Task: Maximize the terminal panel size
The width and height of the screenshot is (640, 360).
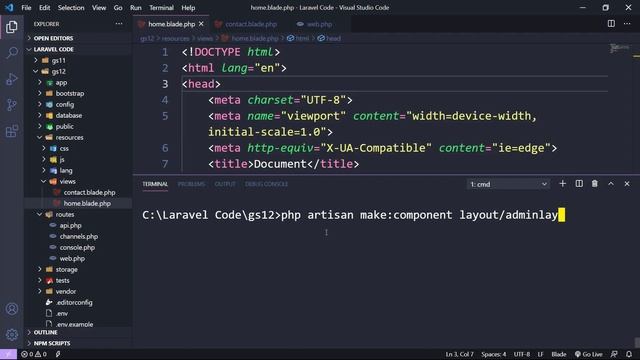Action: [x=611, y=184]
